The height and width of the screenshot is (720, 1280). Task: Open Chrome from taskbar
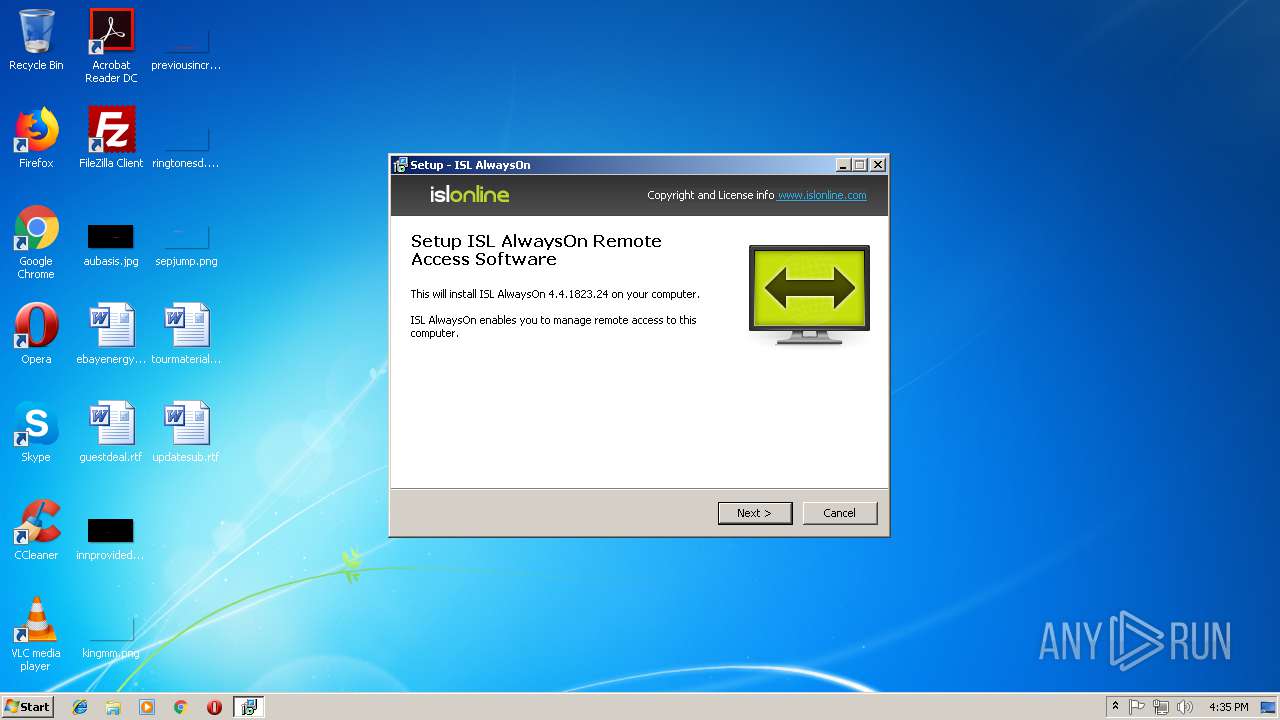tap(181, 707)
